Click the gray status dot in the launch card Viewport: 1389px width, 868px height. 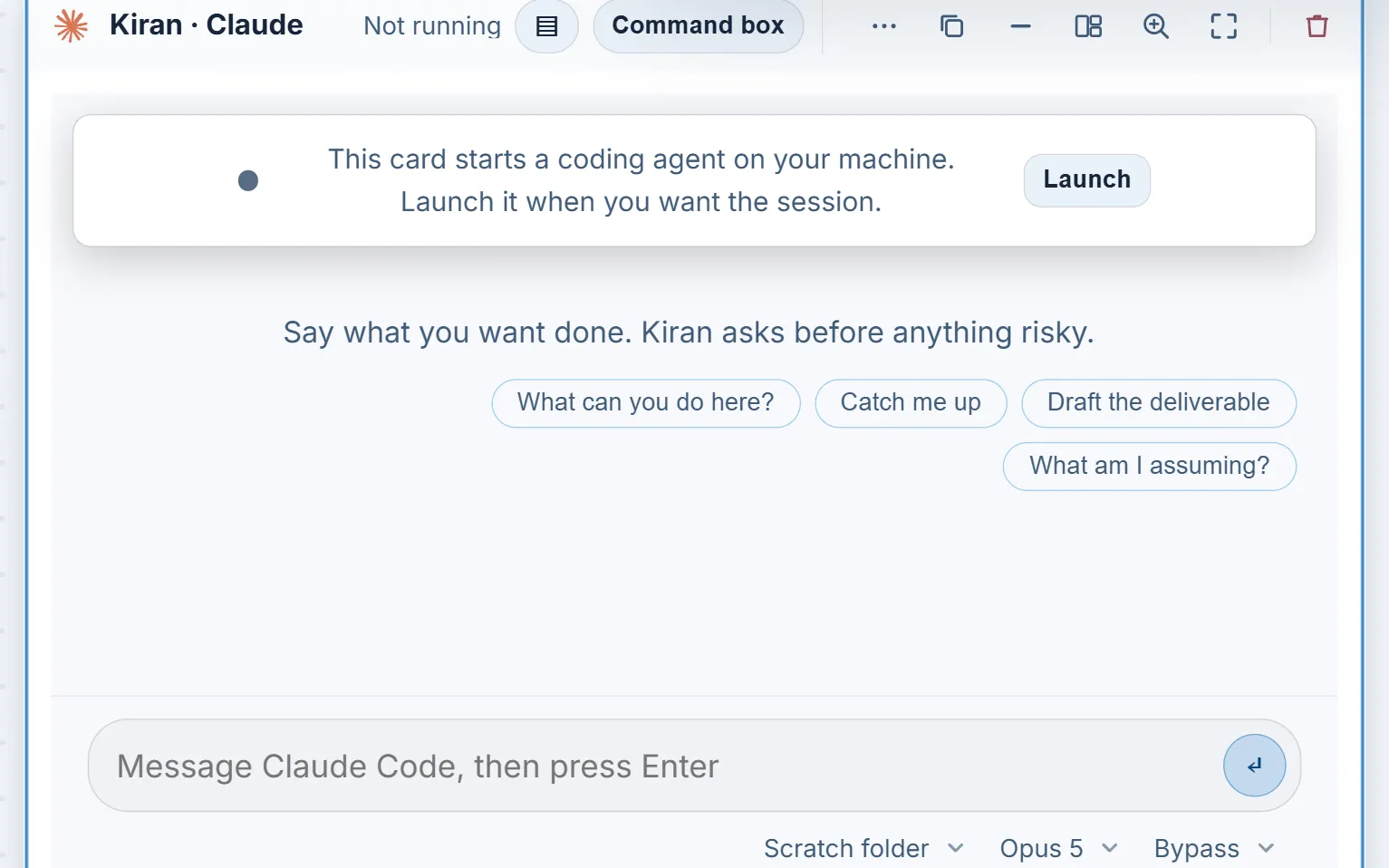click(248, 180)
